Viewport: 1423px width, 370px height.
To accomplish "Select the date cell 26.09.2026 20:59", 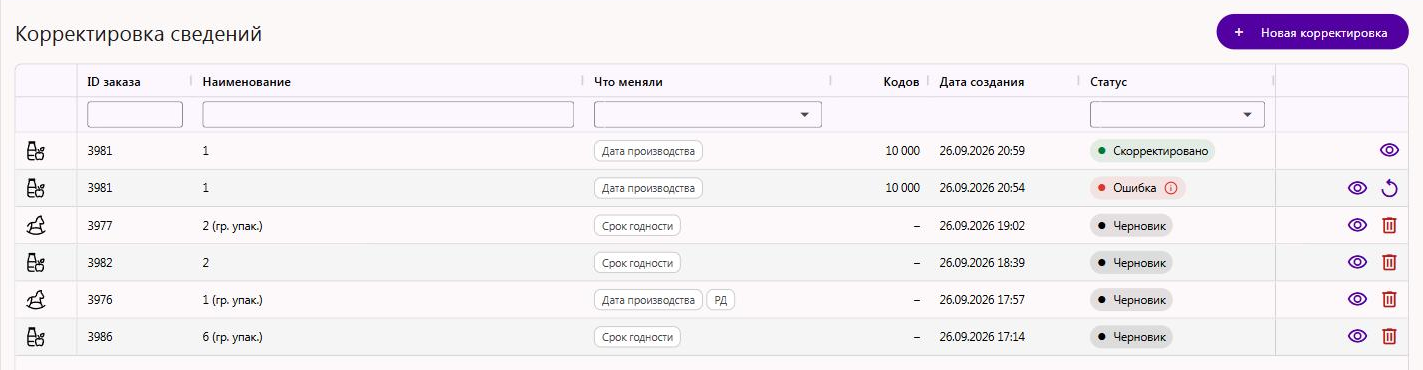I will pyautogui.click(x=982, y=151).
